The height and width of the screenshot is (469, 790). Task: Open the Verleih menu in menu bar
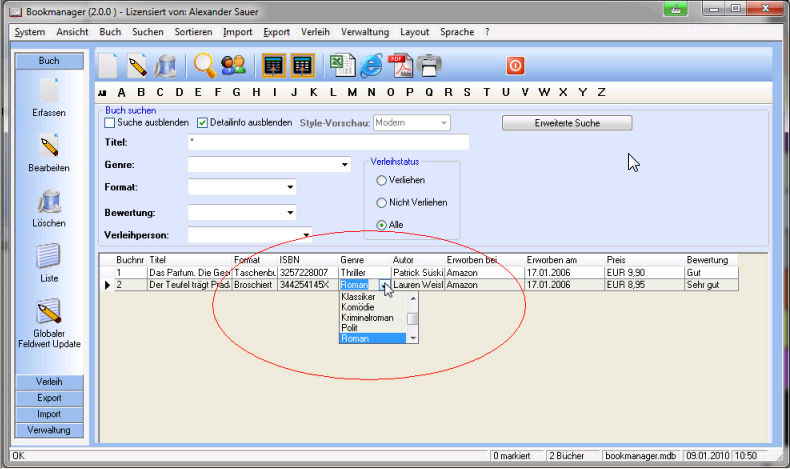(x=315, y=32)
